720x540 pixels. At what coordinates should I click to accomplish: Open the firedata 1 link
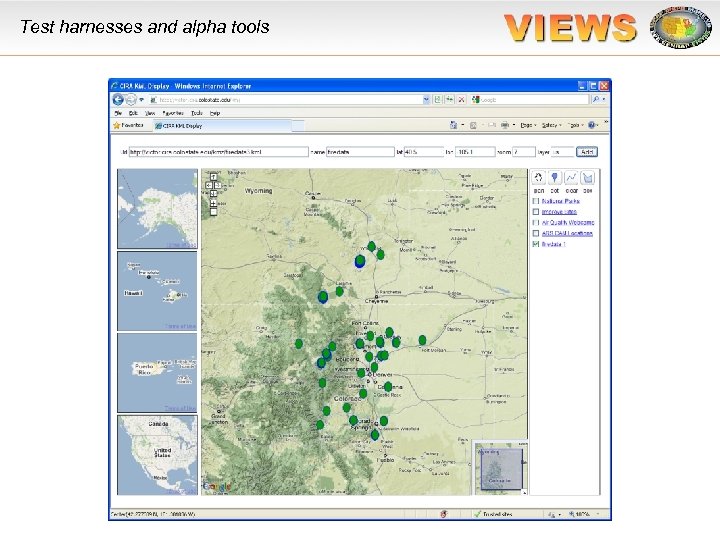[x=553, y=244]
